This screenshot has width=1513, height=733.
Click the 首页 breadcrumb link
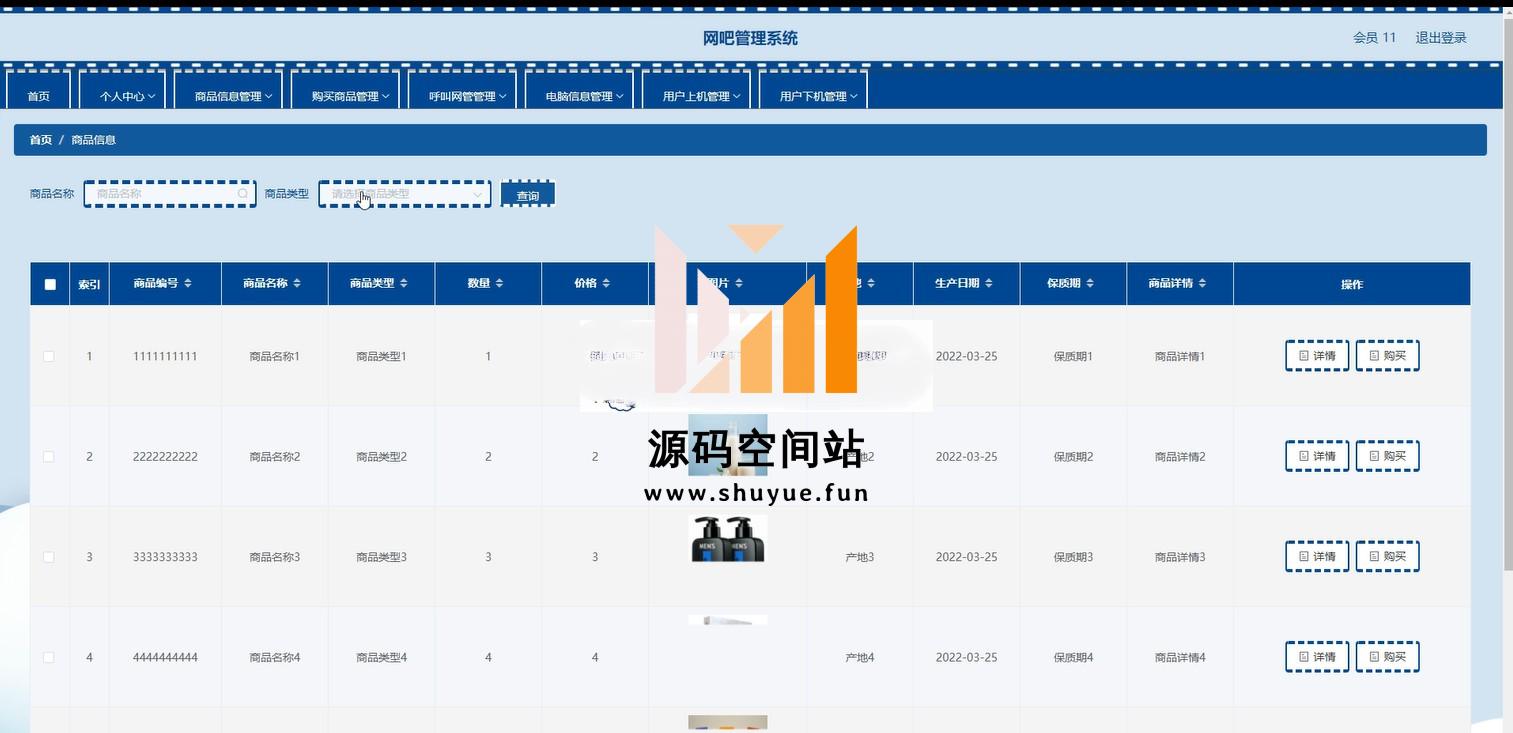click(40, 140)
